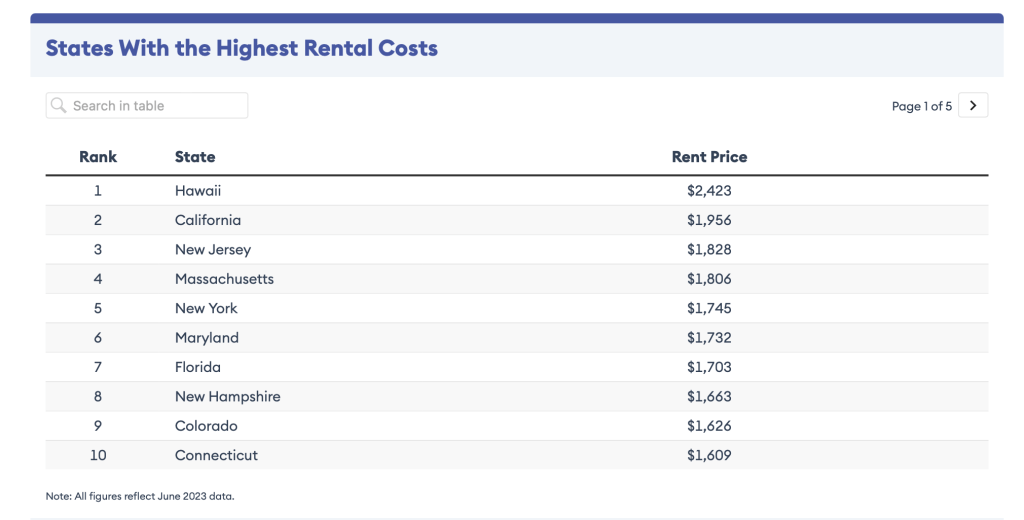Image resolution: width=1024 pixels, height=520 pixels.
Task: Select the Colorado state cell
Action: pyautogui.click(x=206, y=426)
